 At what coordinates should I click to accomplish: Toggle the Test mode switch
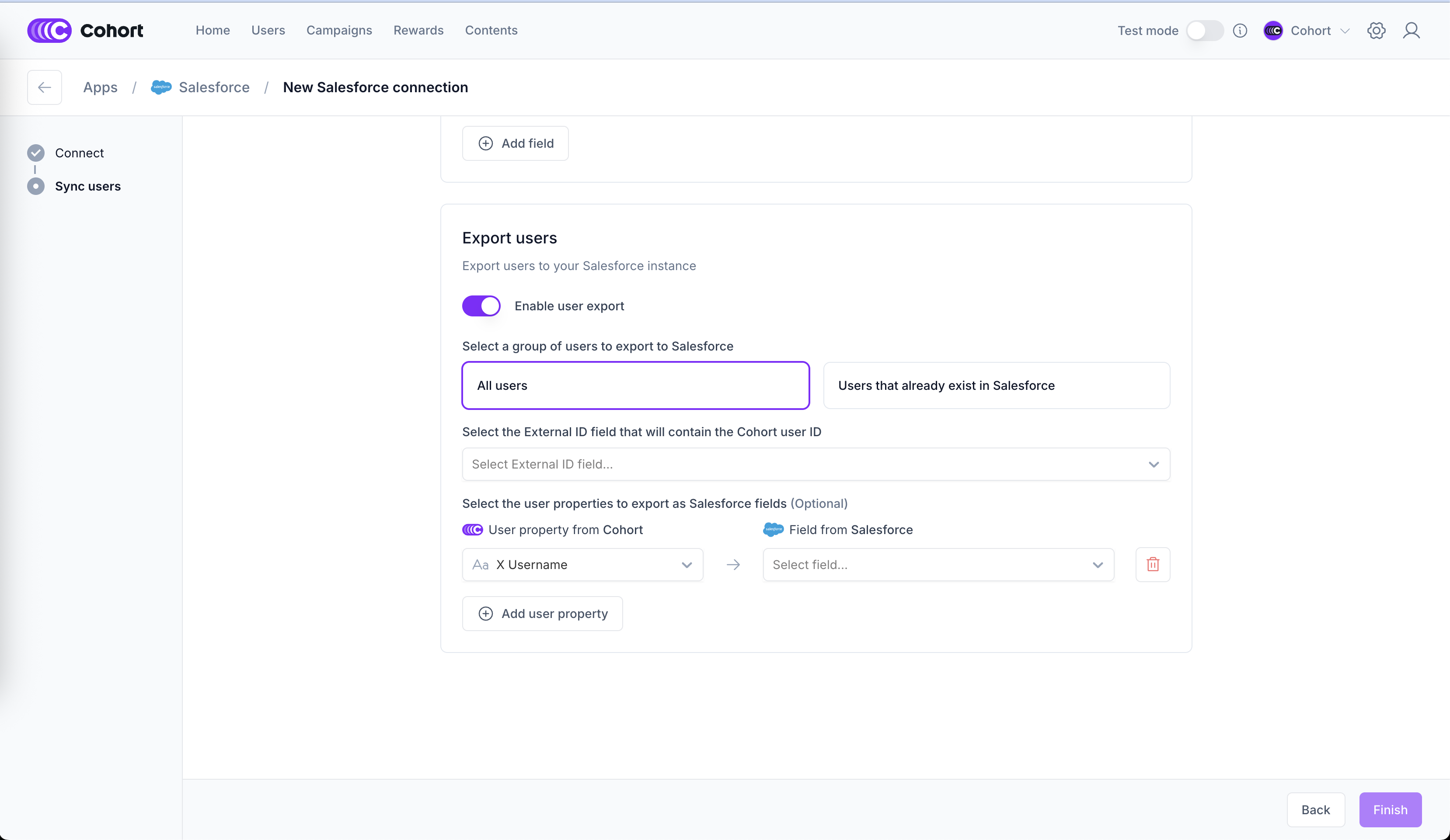click(1204, 31)
